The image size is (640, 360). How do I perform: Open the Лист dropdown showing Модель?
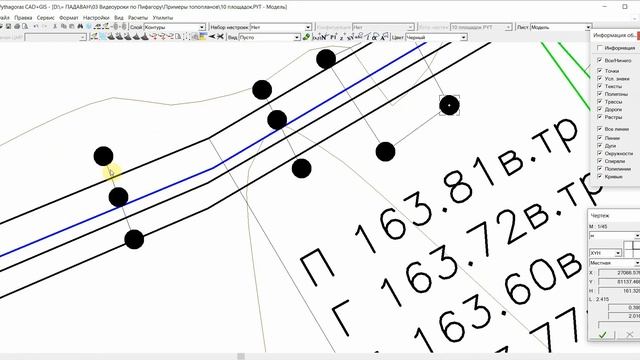561,27
